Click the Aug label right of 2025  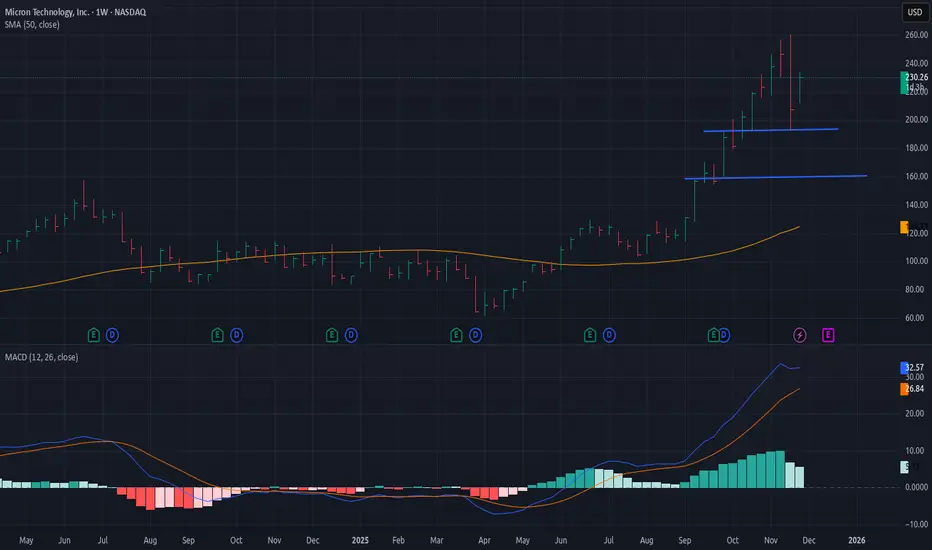(647, 540)
